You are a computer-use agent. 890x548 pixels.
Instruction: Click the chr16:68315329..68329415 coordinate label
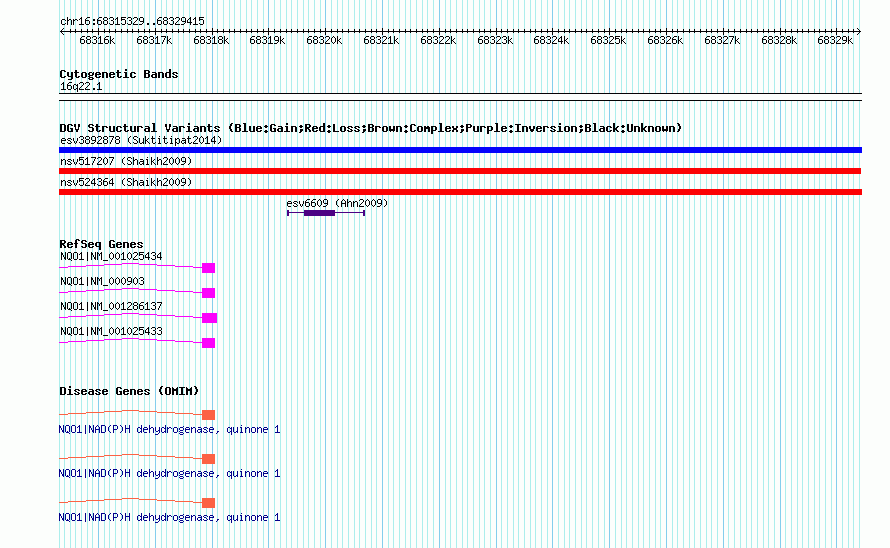pyautogui.click(x=132, y=22)
